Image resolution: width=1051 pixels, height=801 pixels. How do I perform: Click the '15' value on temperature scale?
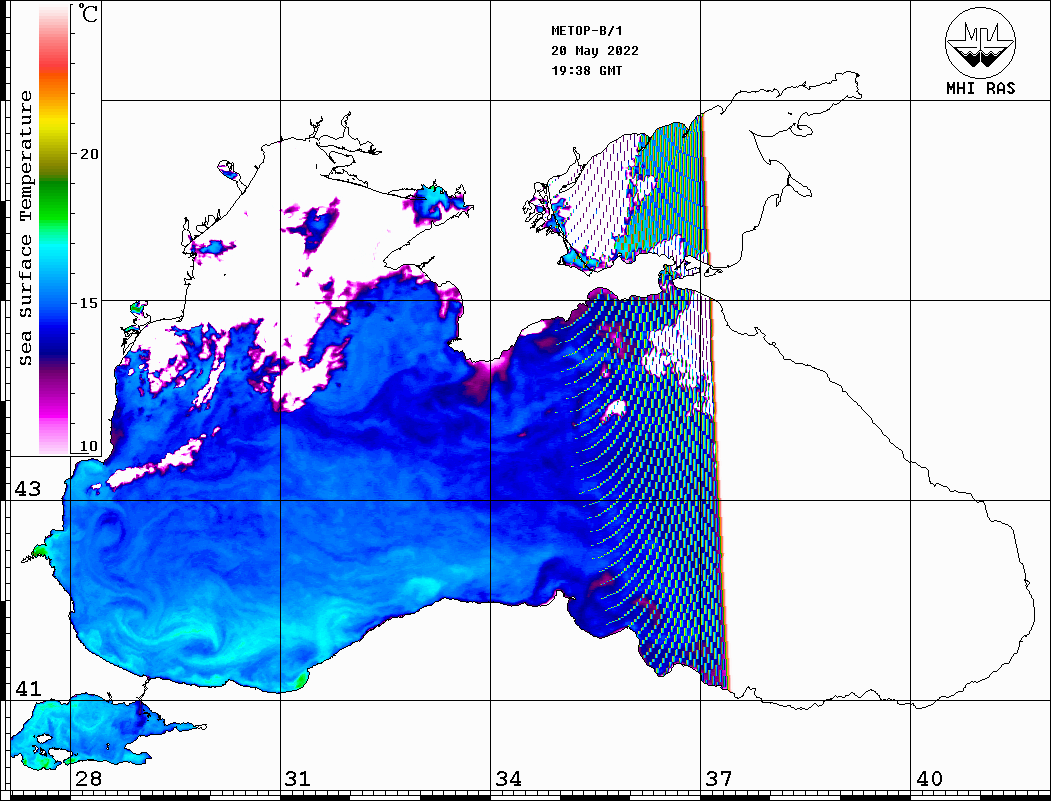88,303
